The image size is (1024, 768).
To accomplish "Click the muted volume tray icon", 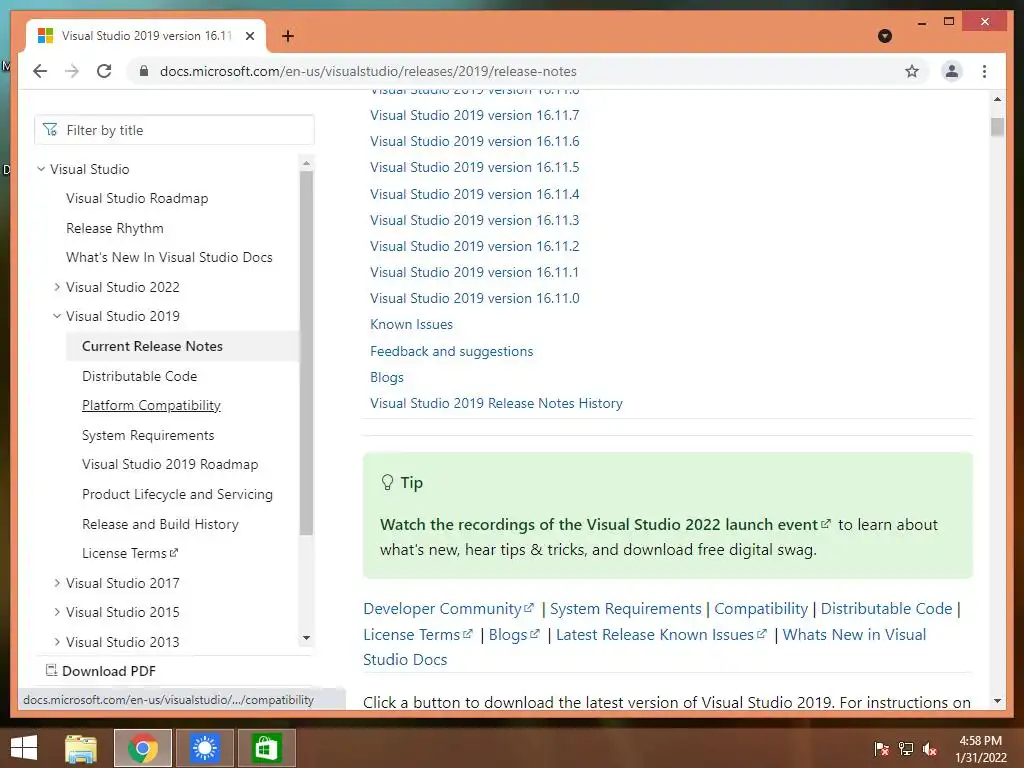I will tap(929, 749).
